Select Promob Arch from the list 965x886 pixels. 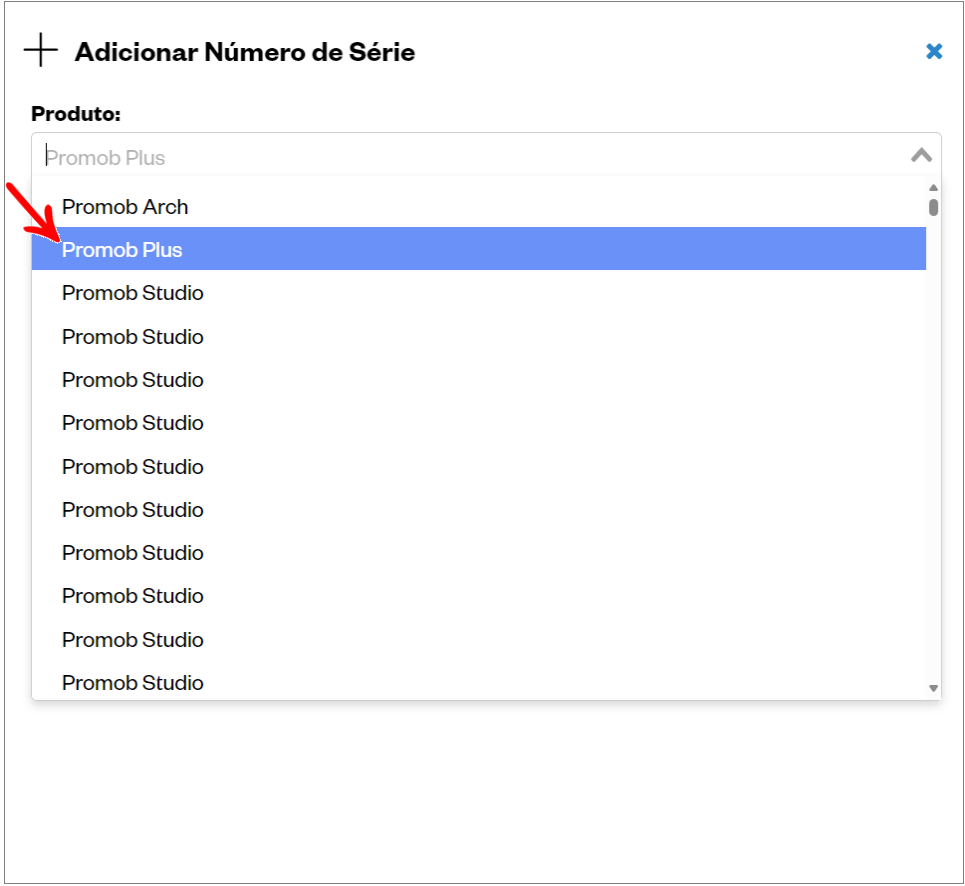pyautogui.click(x=125, y=207)
